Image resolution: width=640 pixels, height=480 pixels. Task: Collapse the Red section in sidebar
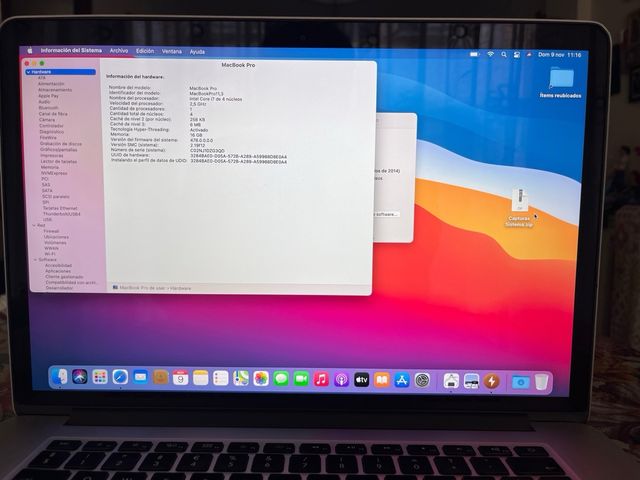(34, 225)
